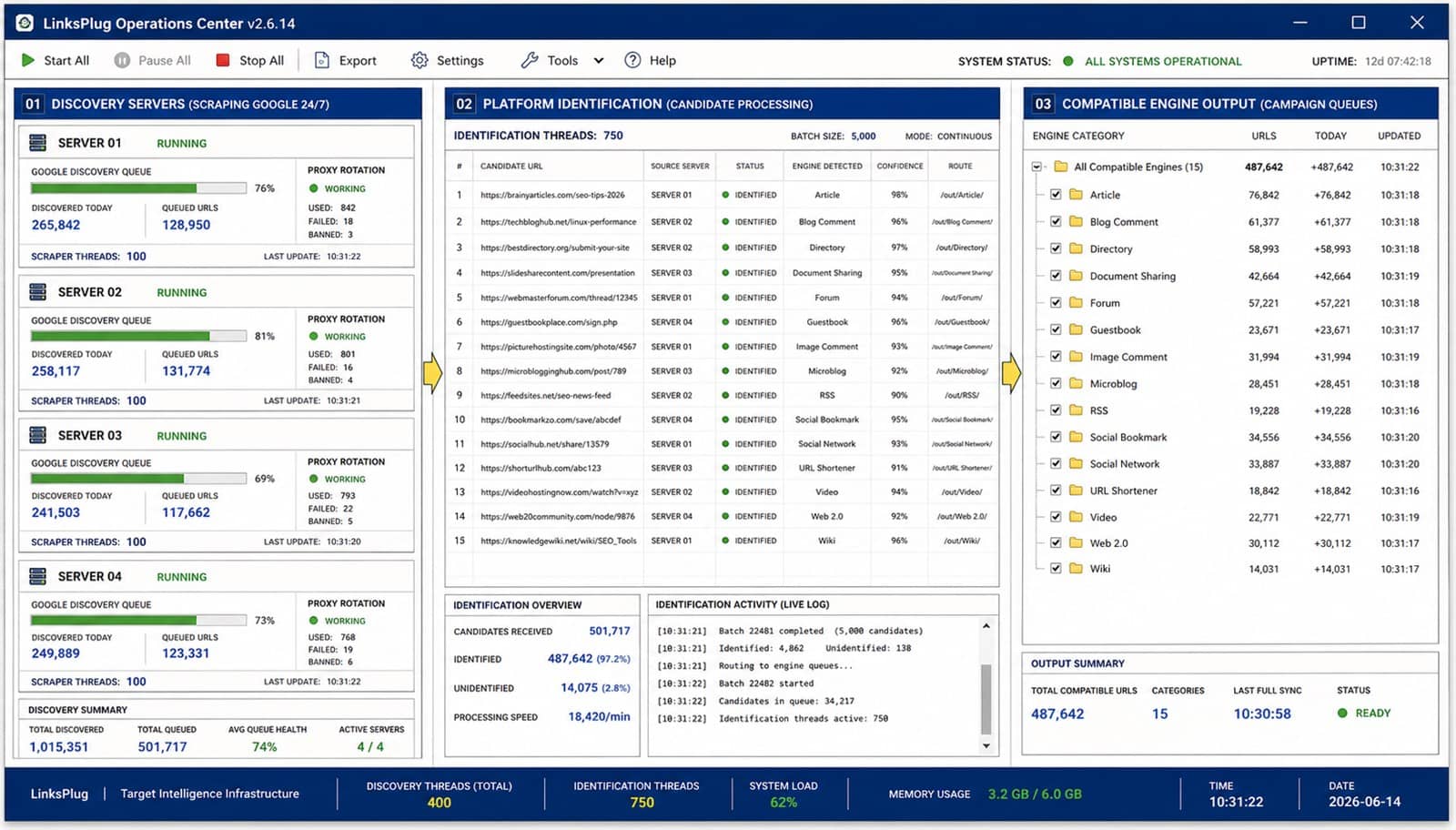Open the Help menu label
Viewport: 1456px width, 830px height.
(662, 60)
